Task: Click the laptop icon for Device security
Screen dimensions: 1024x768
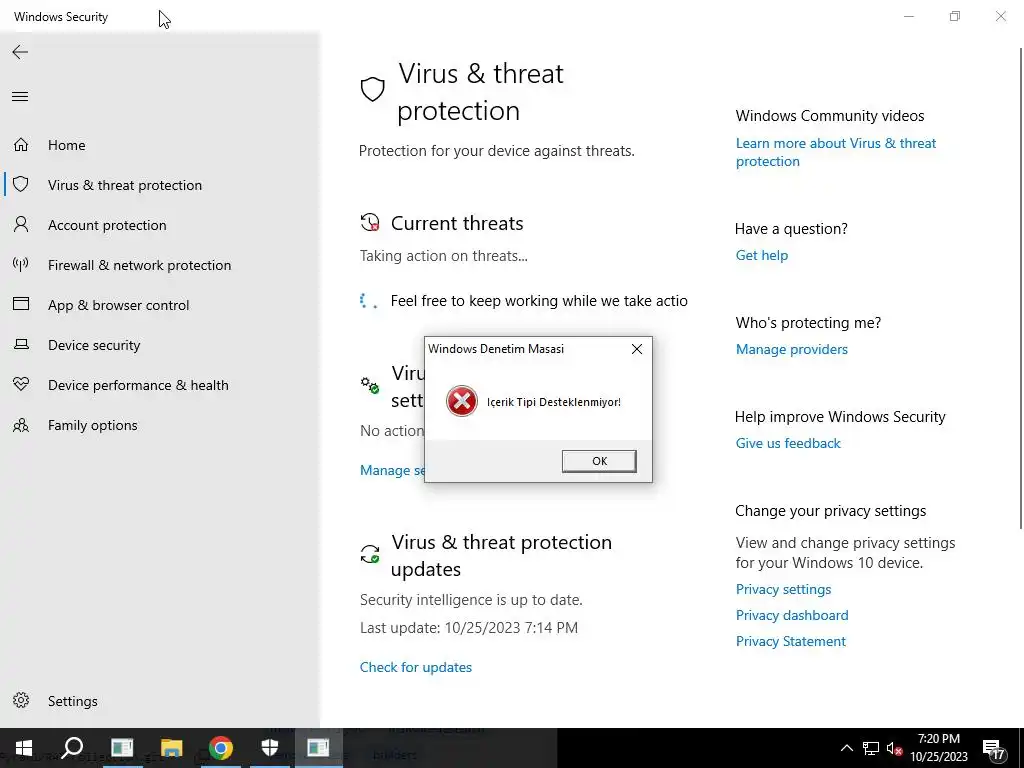Action: (x=21, y=344)
